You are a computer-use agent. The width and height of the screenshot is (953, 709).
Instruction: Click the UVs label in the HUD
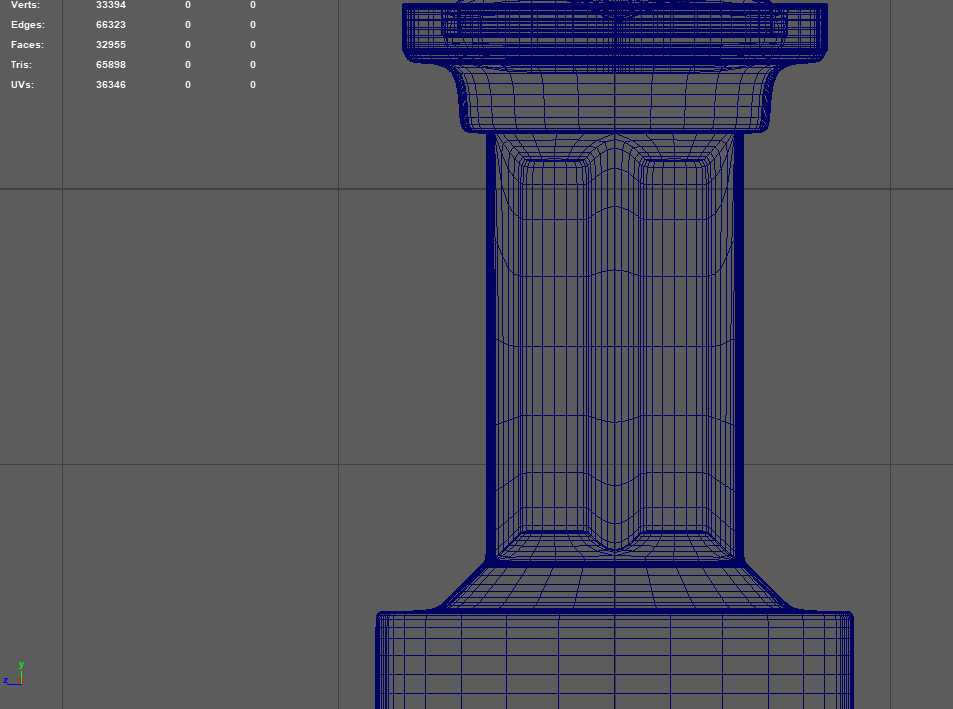[x=22, y=85]
